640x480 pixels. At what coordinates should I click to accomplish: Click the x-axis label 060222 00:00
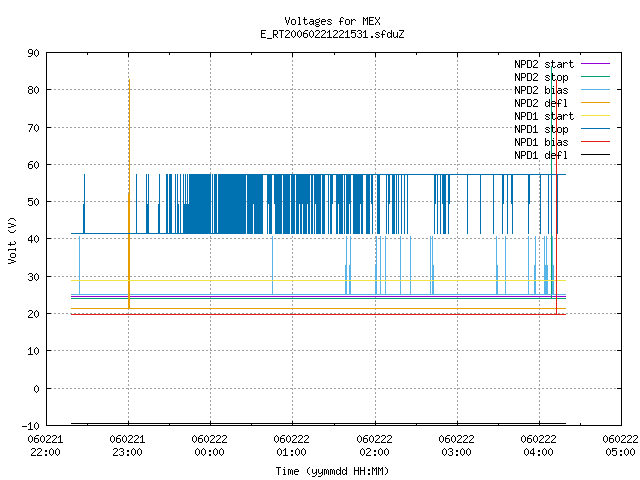point(209,446)
